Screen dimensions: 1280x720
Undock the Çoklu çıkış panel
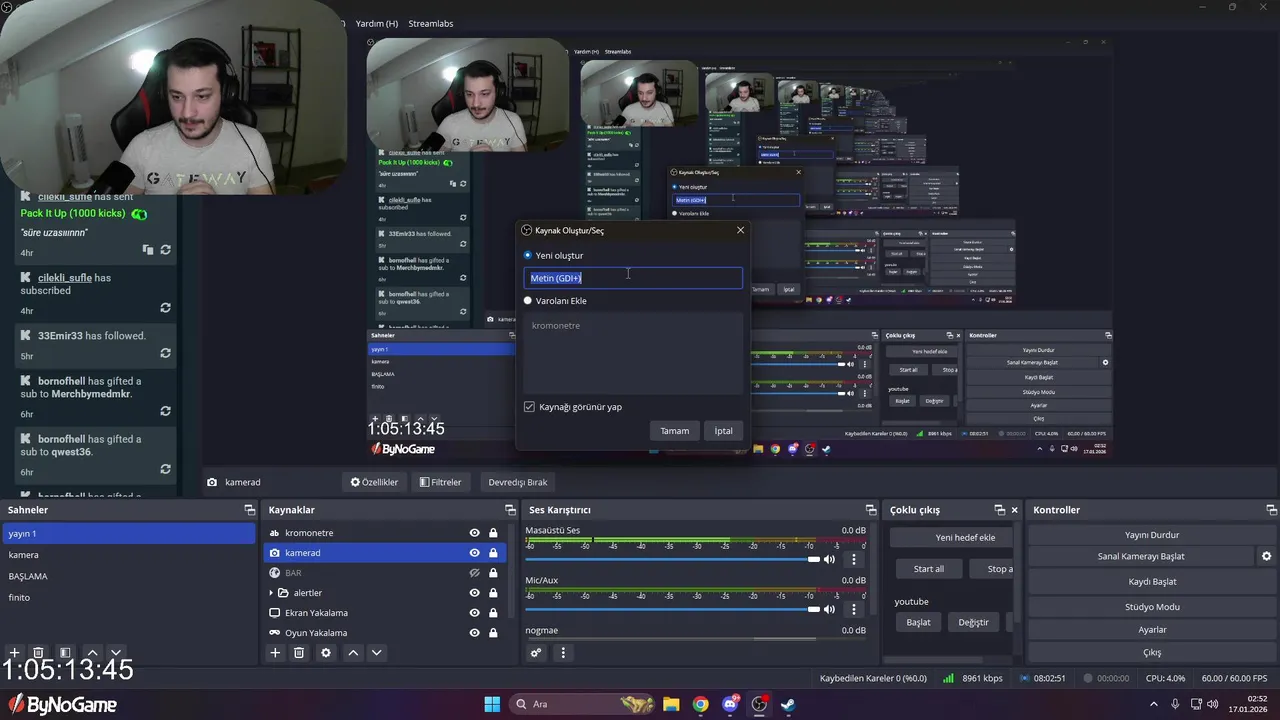tap(999, 510)
